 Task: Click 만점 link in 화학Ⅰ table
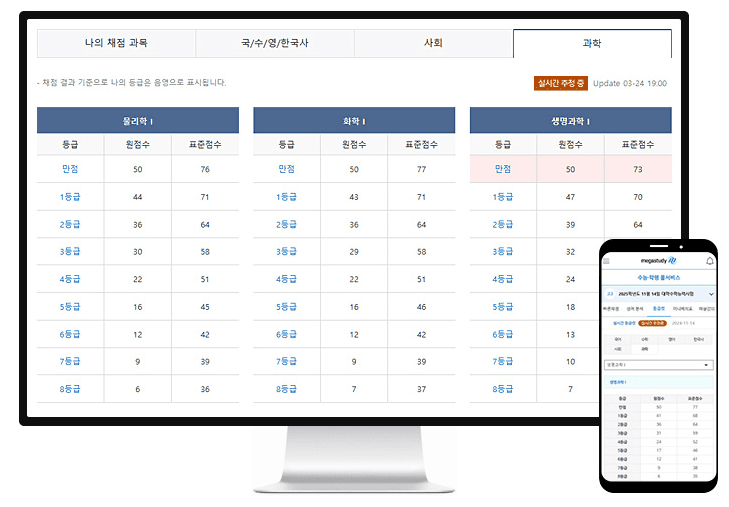pyautogui.click(x=286, y=169)
